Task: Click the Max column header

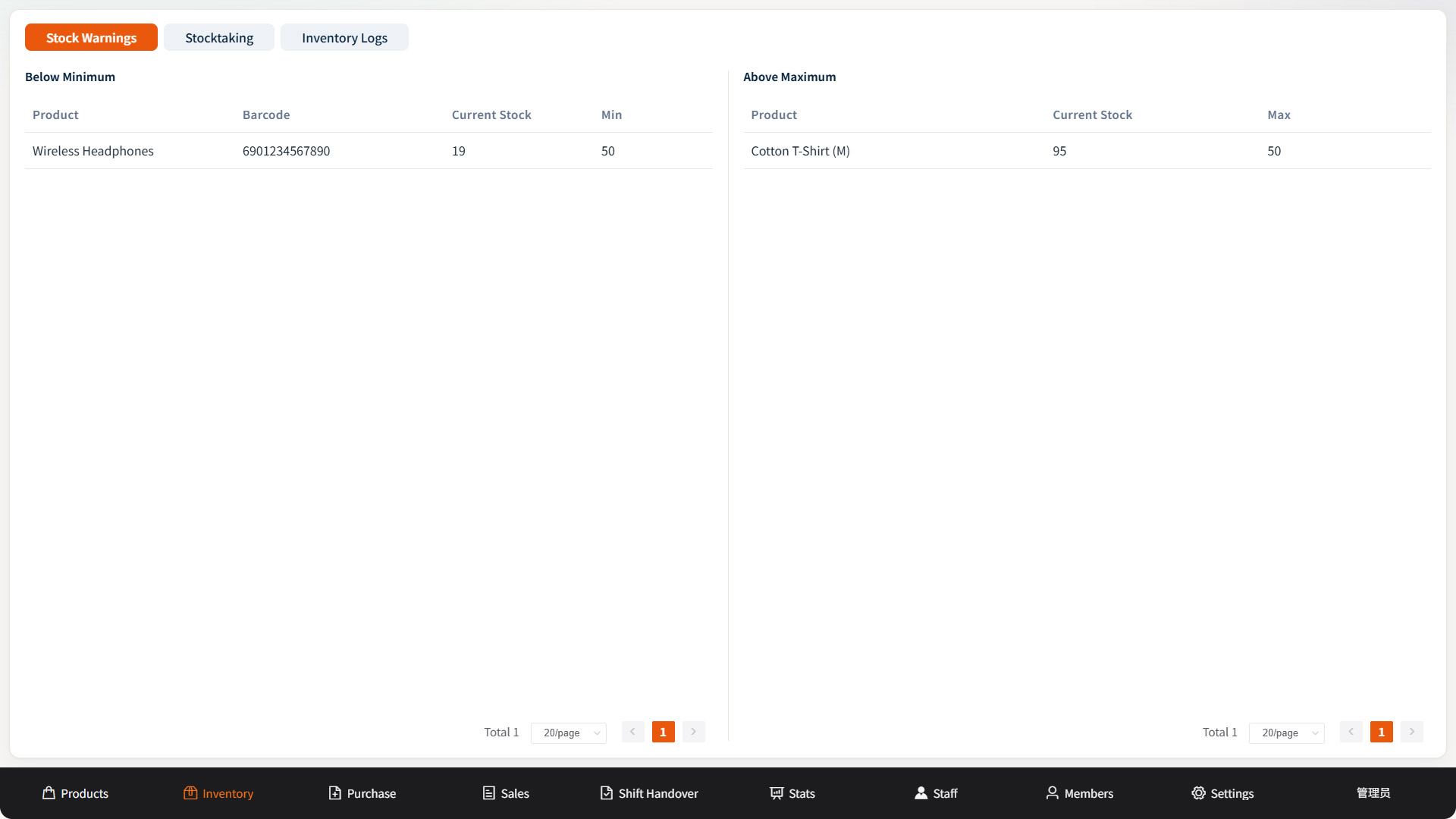Action: coord(1279,115)
